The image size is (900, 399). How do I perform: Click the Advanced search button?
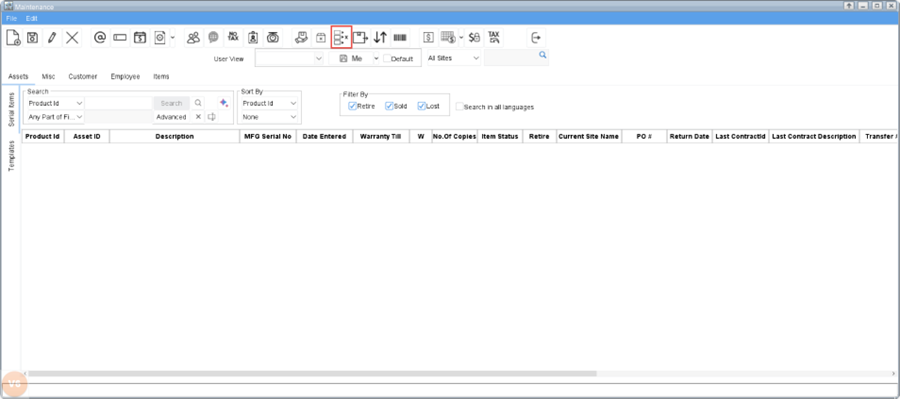pyautogui.click(x=171, y=117)
